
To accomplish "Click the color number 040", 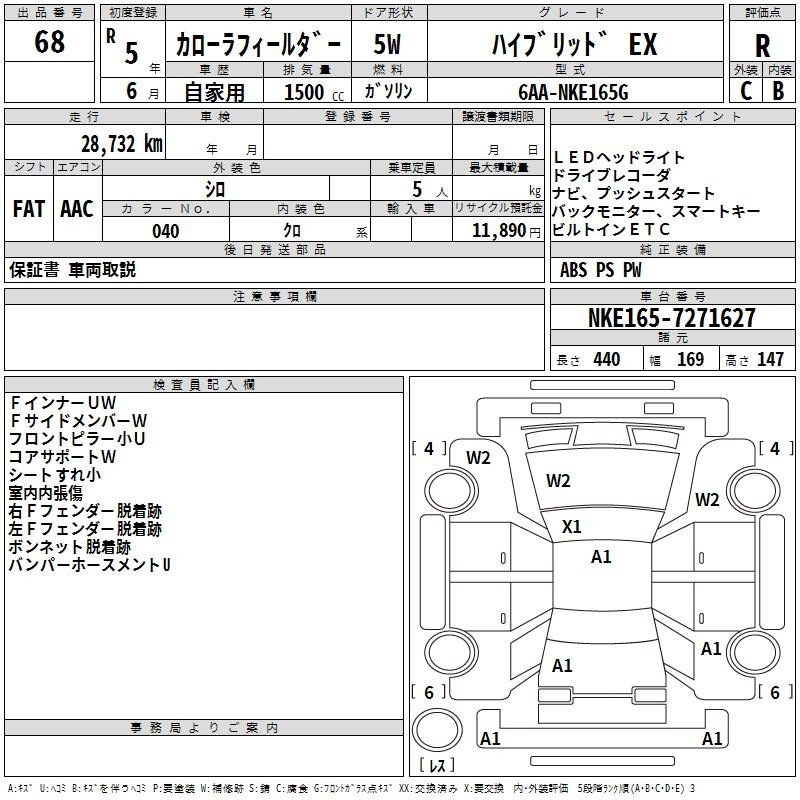I will click(x=165, y=231).
